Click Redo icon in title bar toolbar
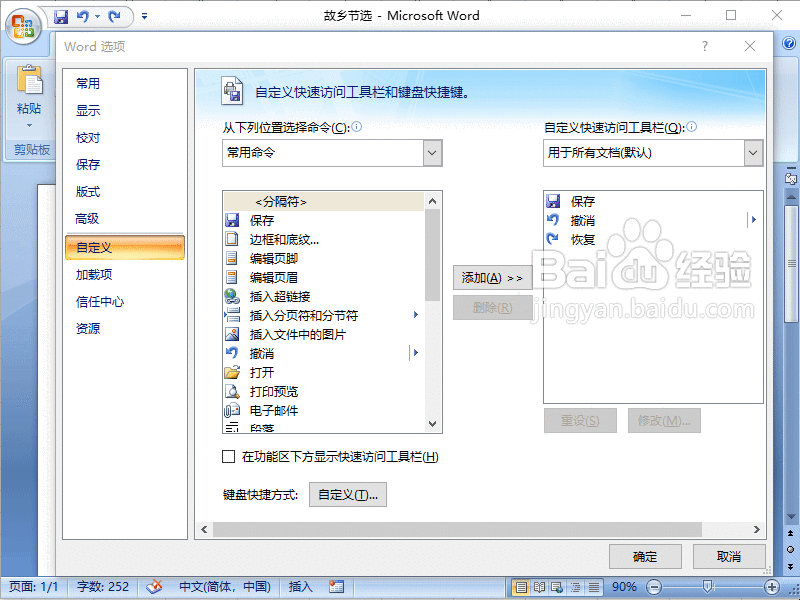This screenshot has width=800, height=600. 115,16
